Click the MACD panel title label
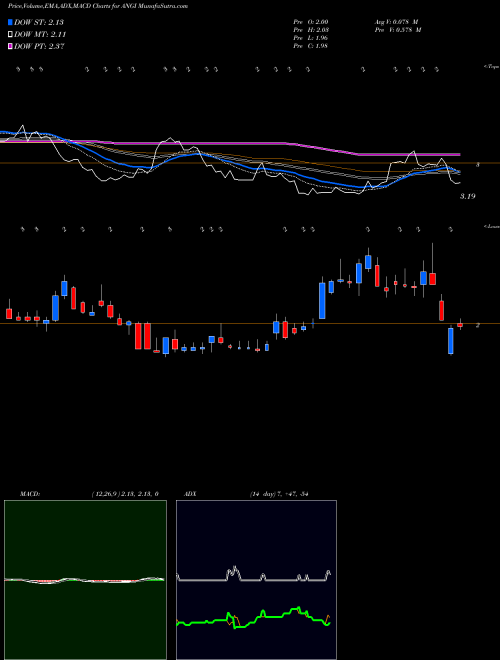 (29, 494)
